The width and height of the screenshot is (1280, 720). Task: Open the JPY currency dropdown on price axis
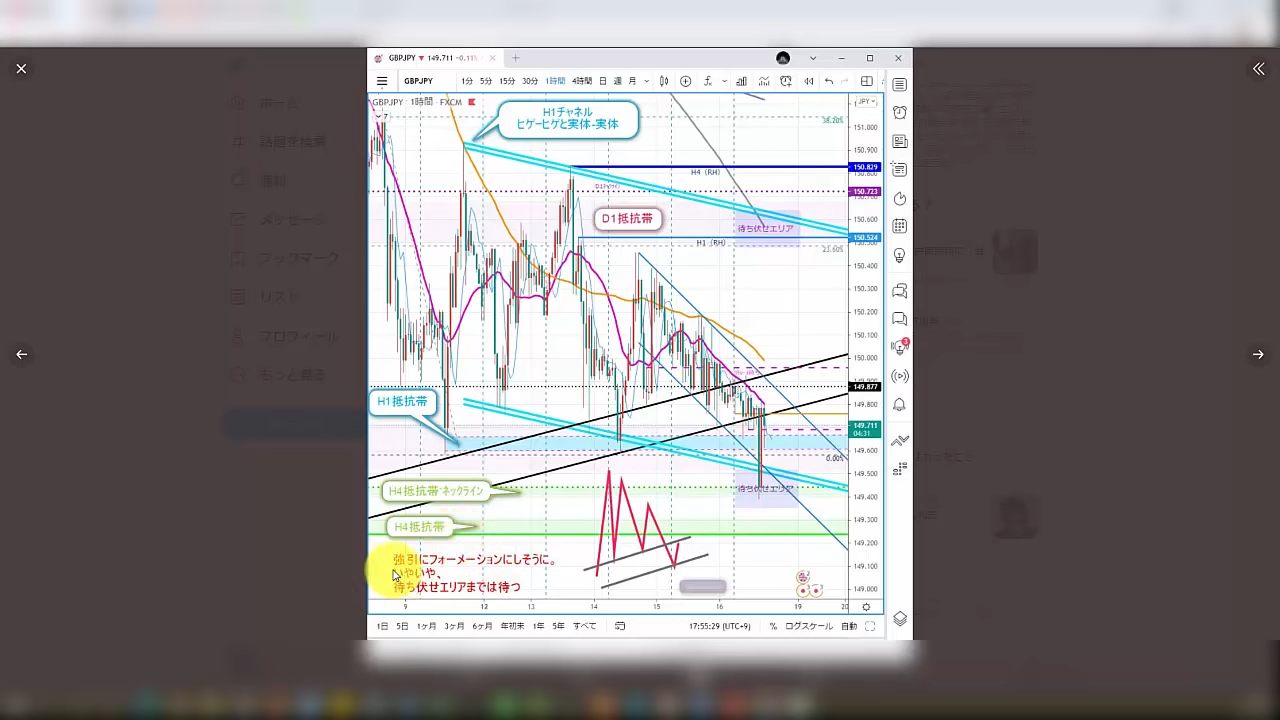(x=865, y=102)
